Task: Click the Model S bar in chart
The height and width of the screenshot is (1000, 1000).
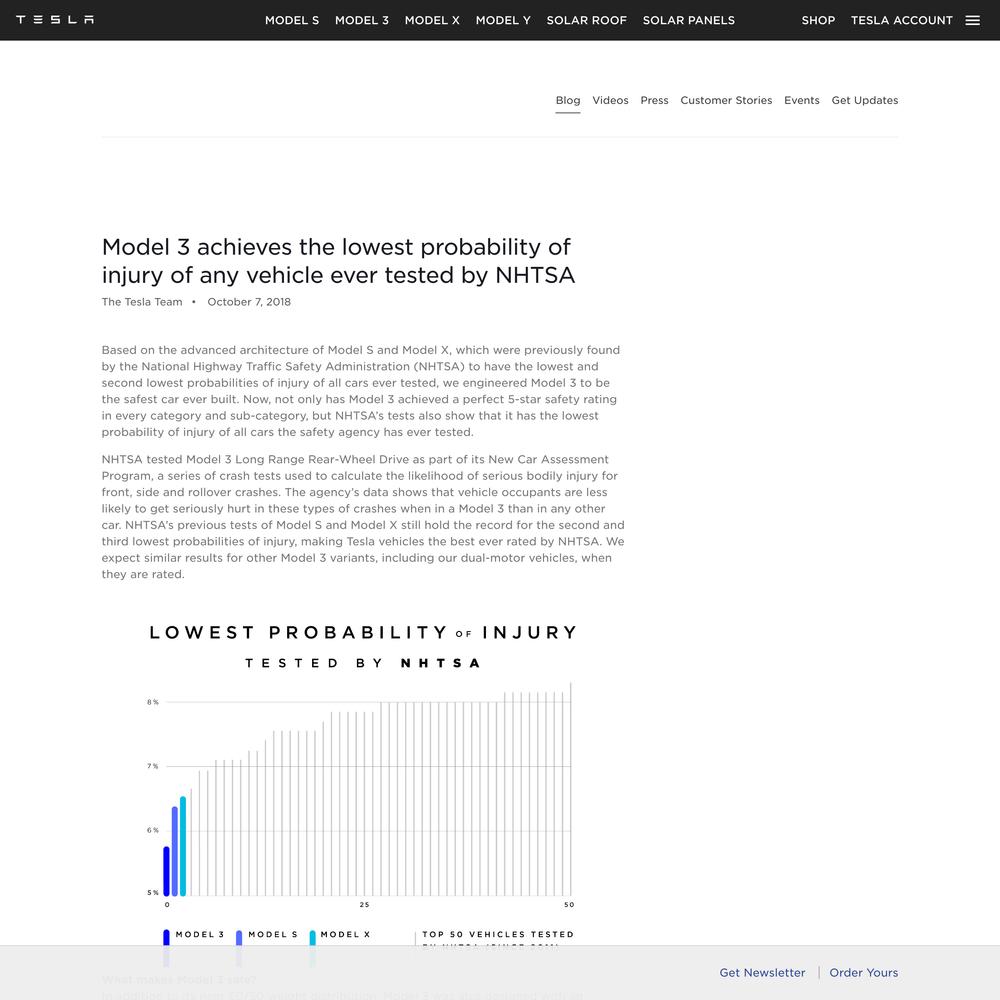Action: 175,851
